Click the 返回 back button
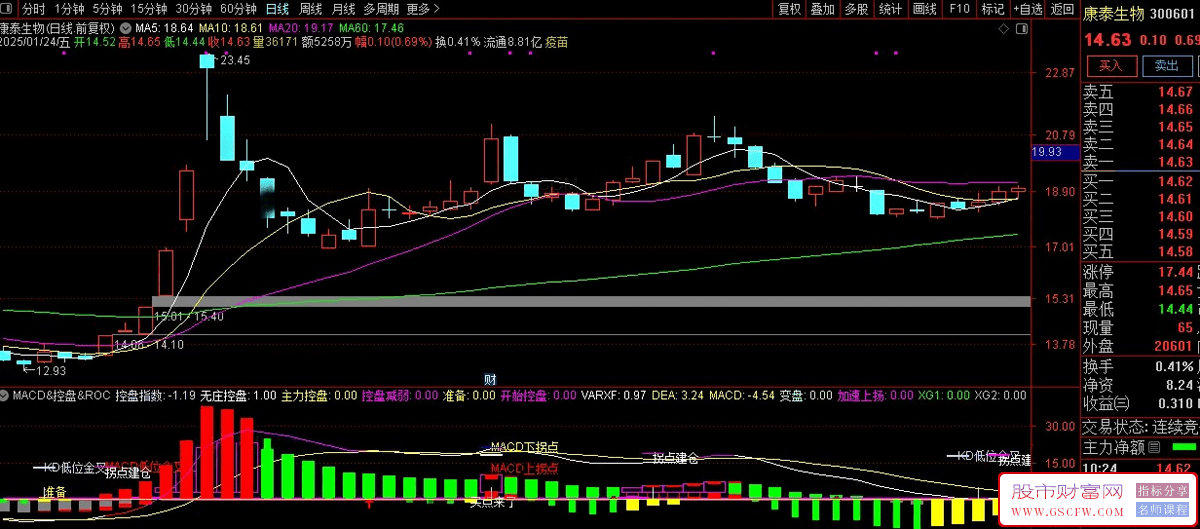Viewport: 1200px width, 529px height. [1062, 9]
